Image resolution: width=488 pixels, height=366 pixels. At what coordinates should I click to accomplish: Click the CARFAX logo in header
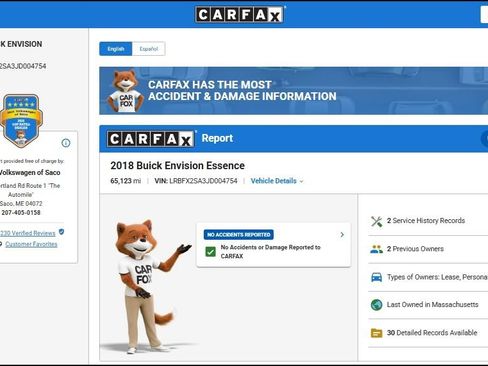(239, 15)
